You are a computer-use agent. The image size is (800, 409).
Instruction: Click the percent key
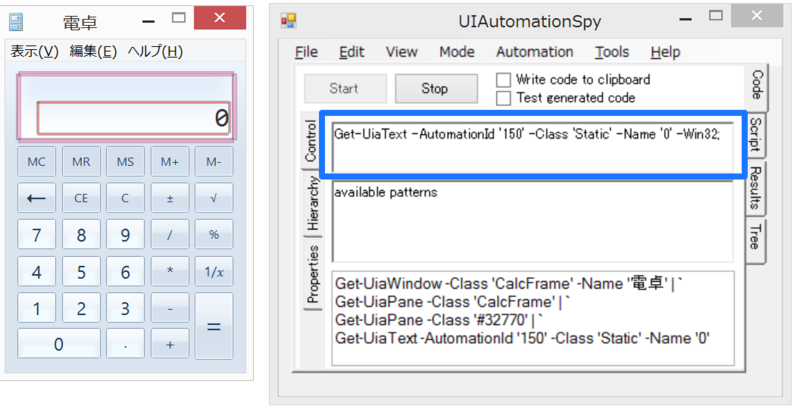pos(214,235)
